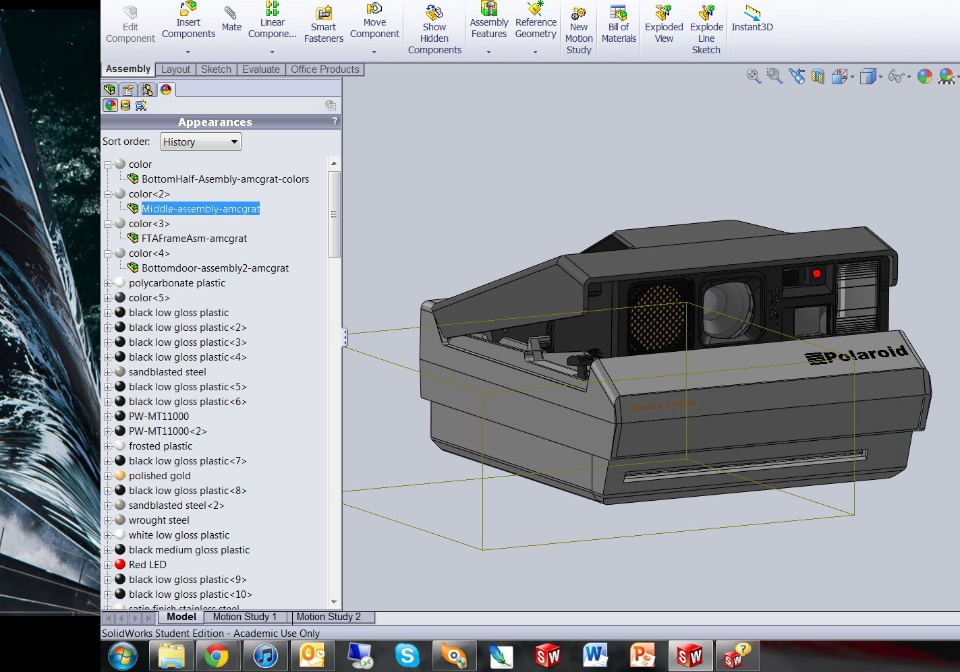This screenshot has width=960, height=672.
Task: Click View Decals icon in DisplayManager
Action: click(126, 105)
